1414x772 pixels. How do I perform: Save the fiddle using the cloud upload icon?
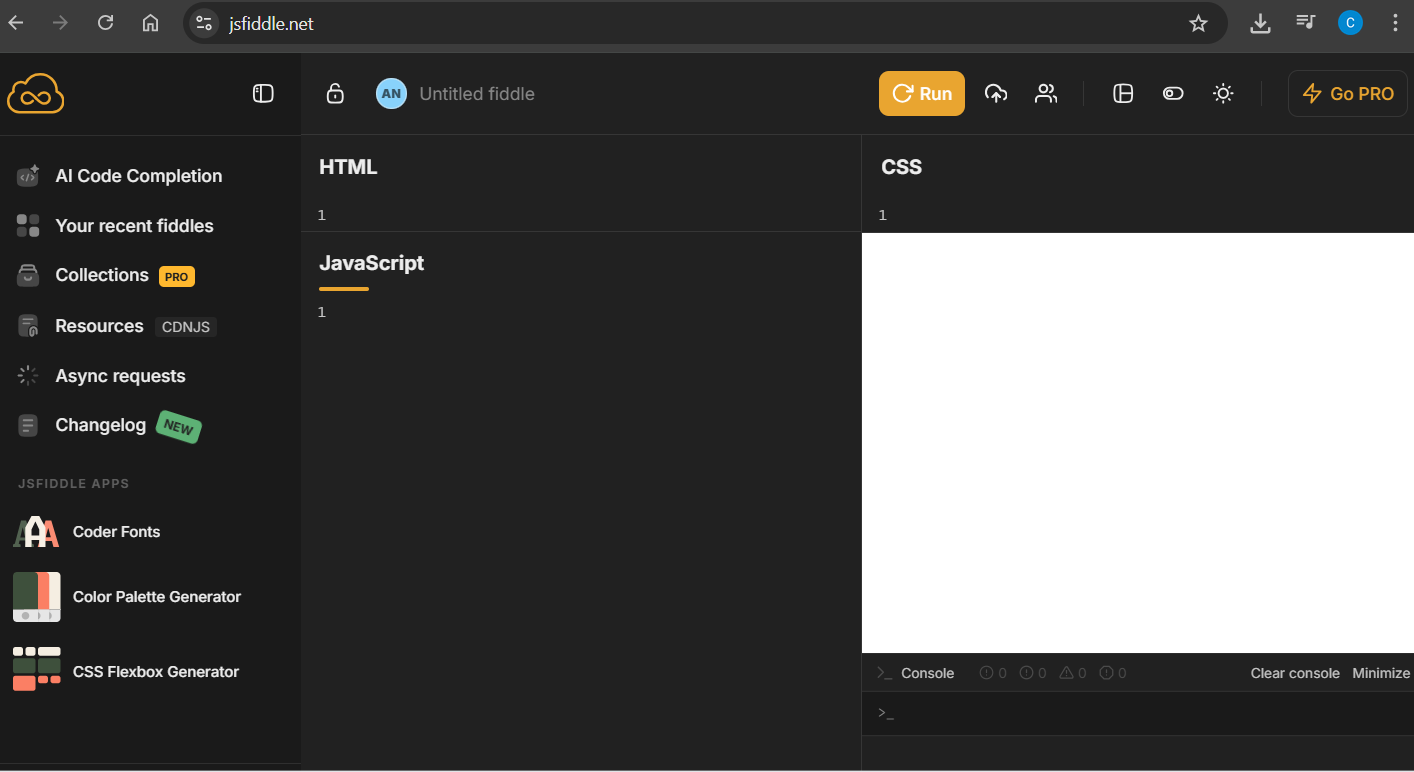[x=996, y=93]
